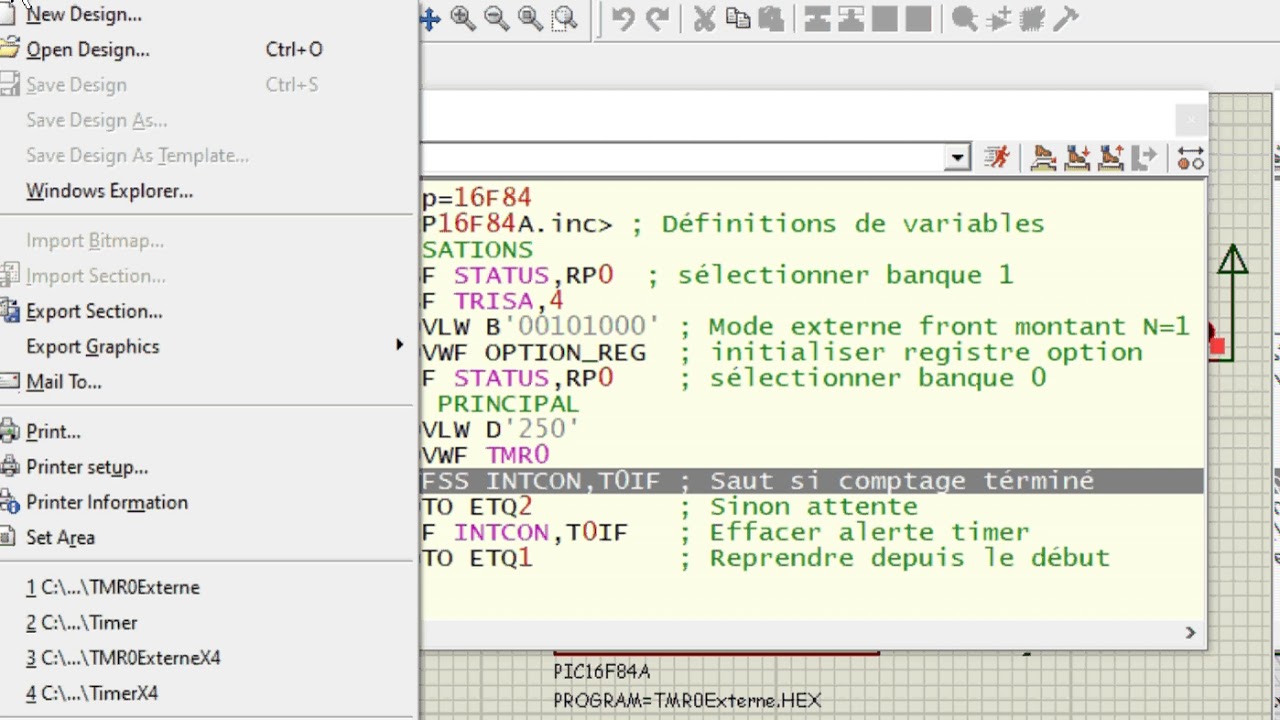The height and width of the screenshot is (720, 1280).
Task: Click the Copy to clipboard icon
Action: tap(738, 18)
